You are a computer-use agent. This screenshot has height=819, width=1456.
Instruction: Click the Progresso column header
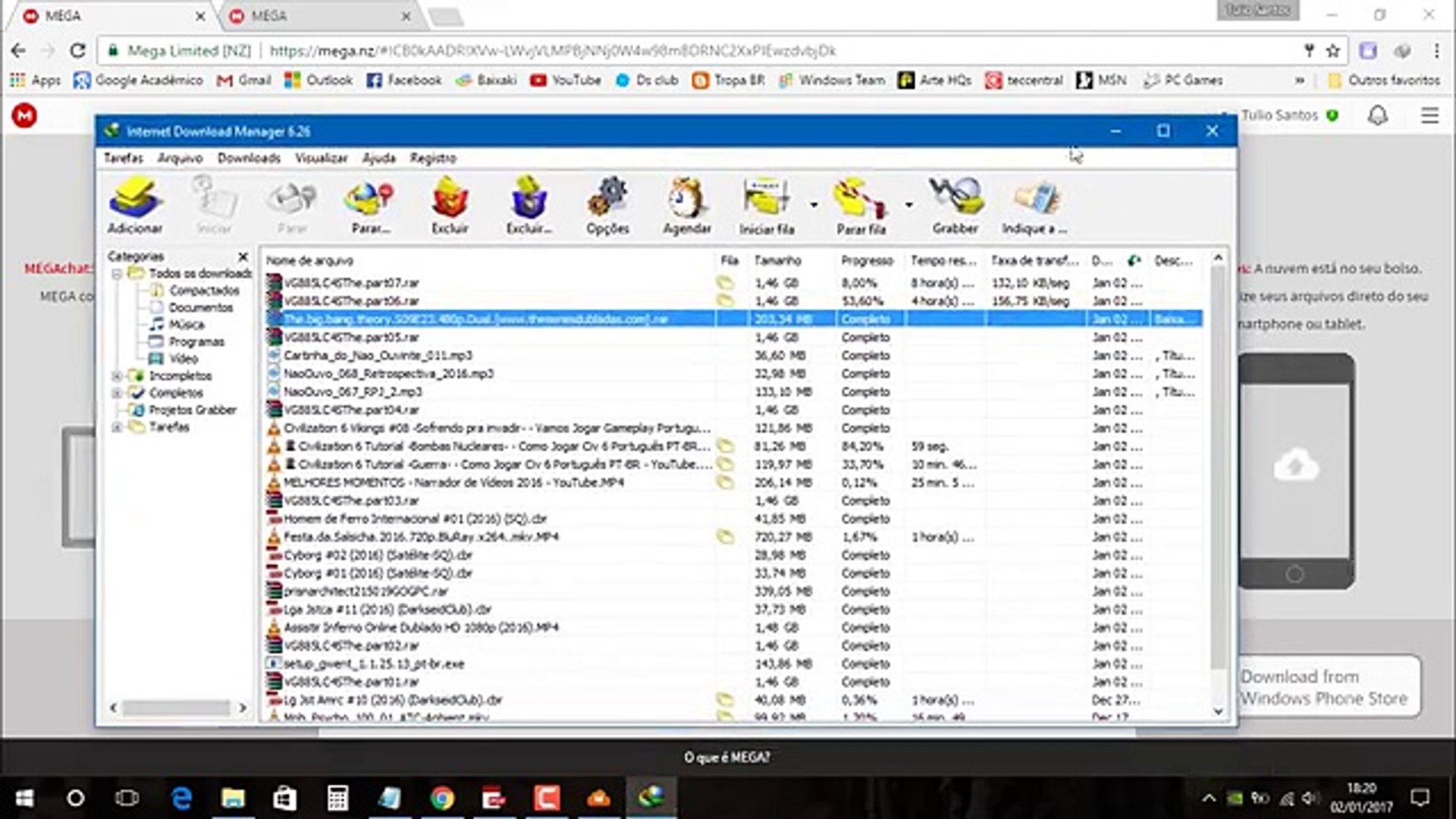point(868,260)
